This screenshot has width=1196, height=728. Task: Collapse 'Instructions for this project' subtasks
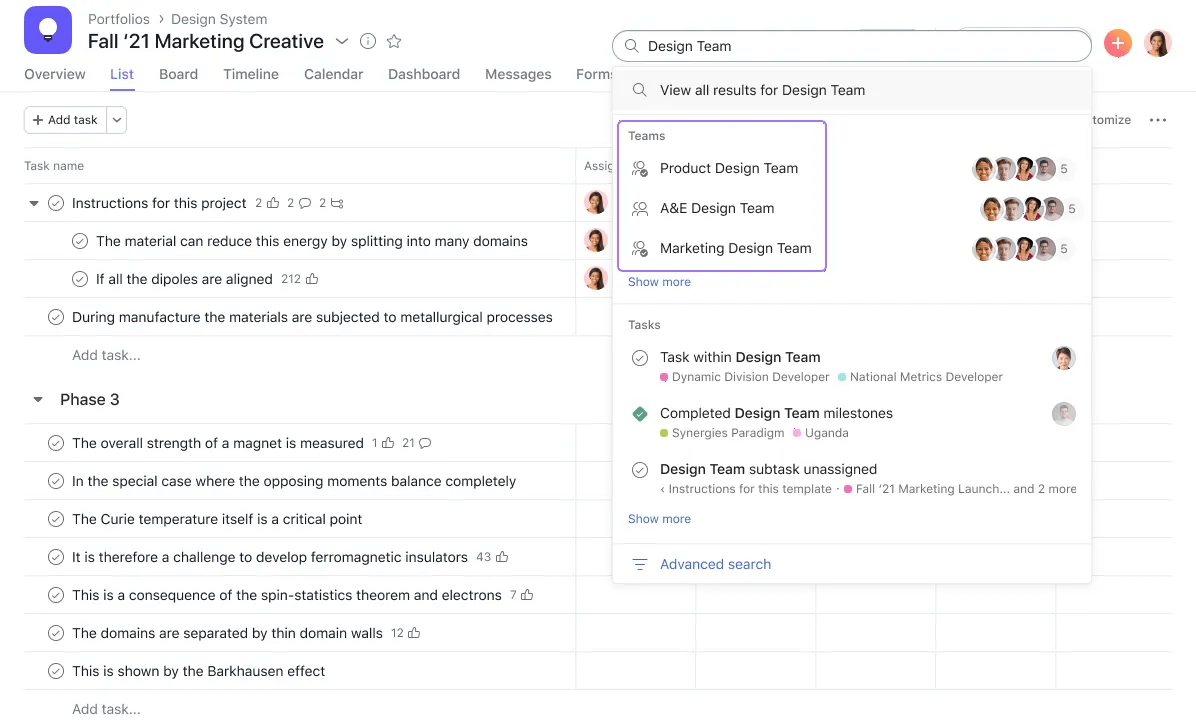point(33,203)
